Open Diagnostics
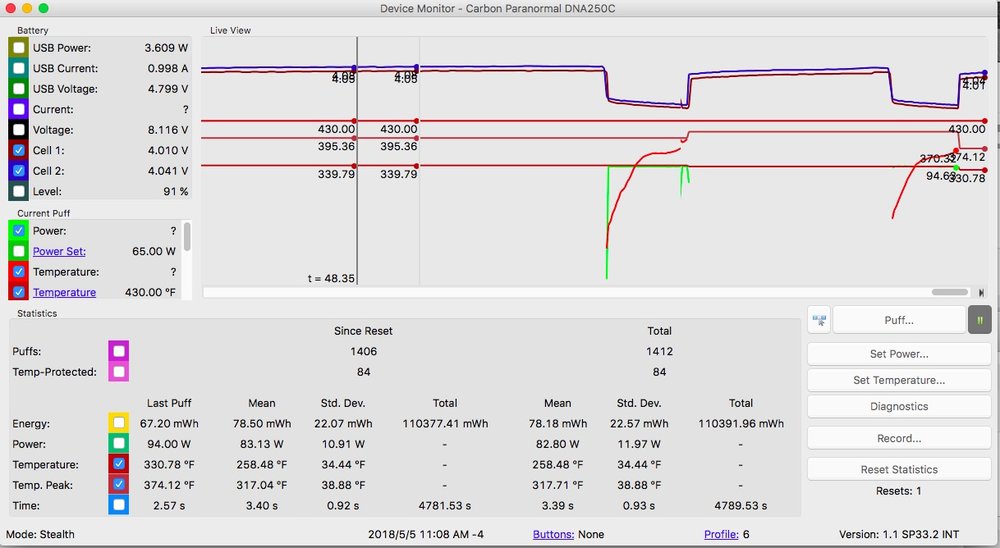 [899, 407]
